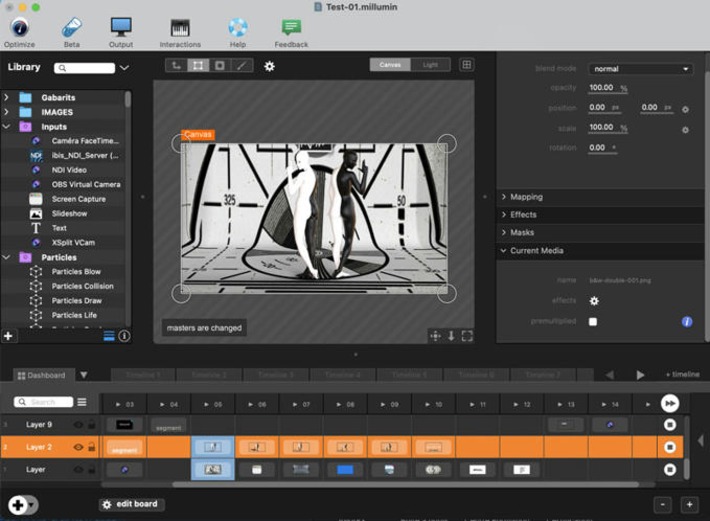710x521 pixels.
Task: Select the line drawing tool
Action: coord(242,66)
